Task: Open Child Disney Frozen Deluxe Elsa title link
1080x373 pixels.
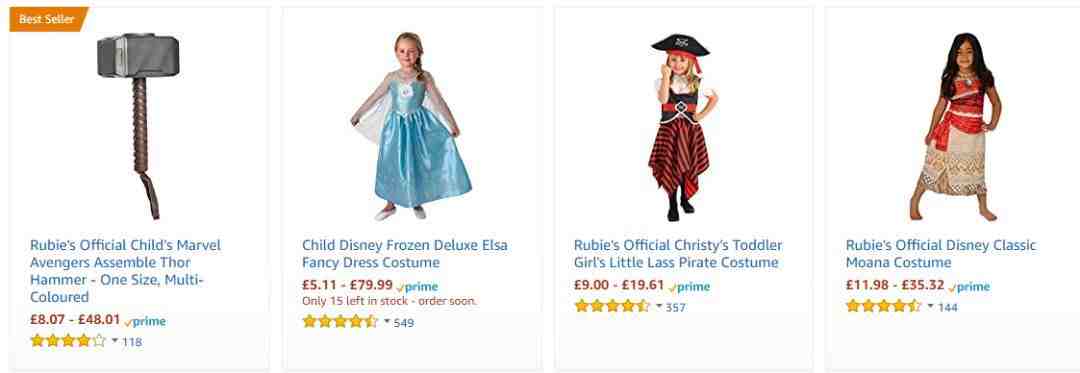Action: coord(405,254)
